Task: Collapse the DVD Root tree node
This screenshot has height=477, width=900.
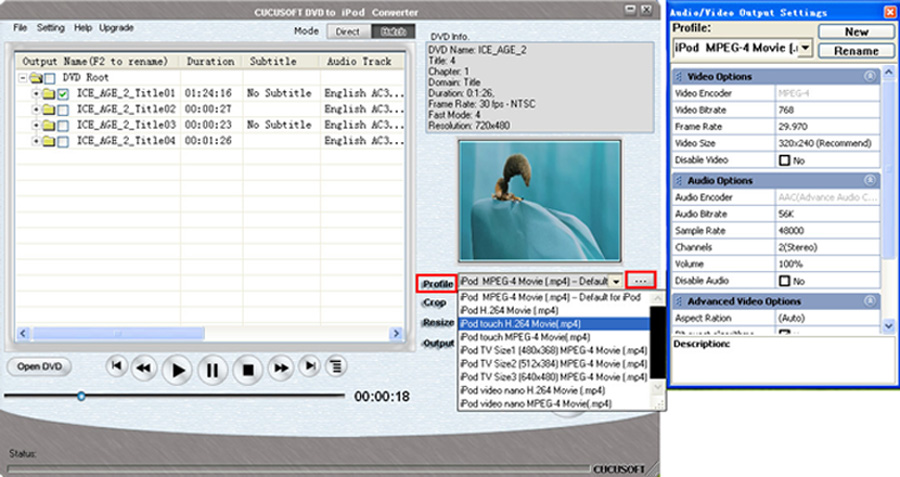Action: coord(22,77)
